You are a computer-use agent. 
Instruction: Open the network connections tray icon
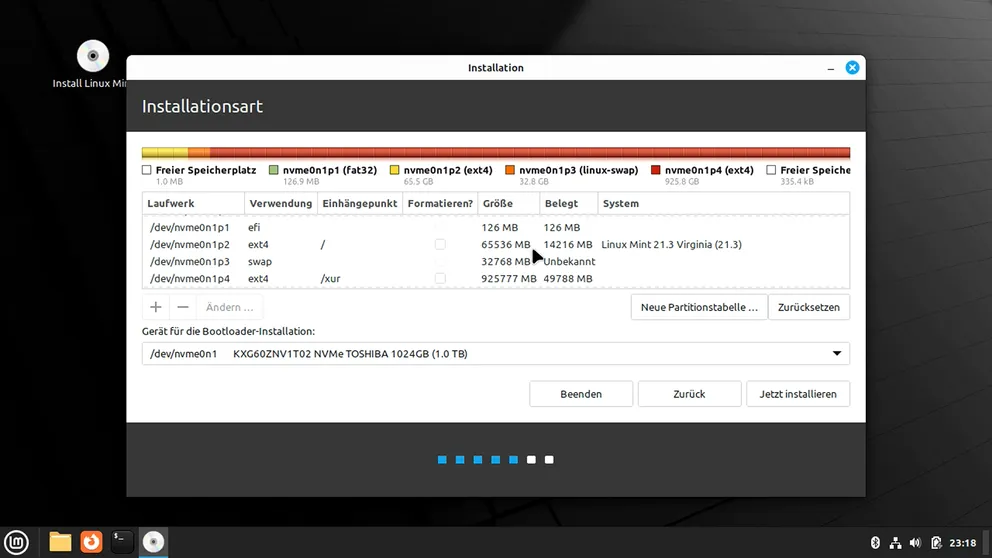point(895,543)
